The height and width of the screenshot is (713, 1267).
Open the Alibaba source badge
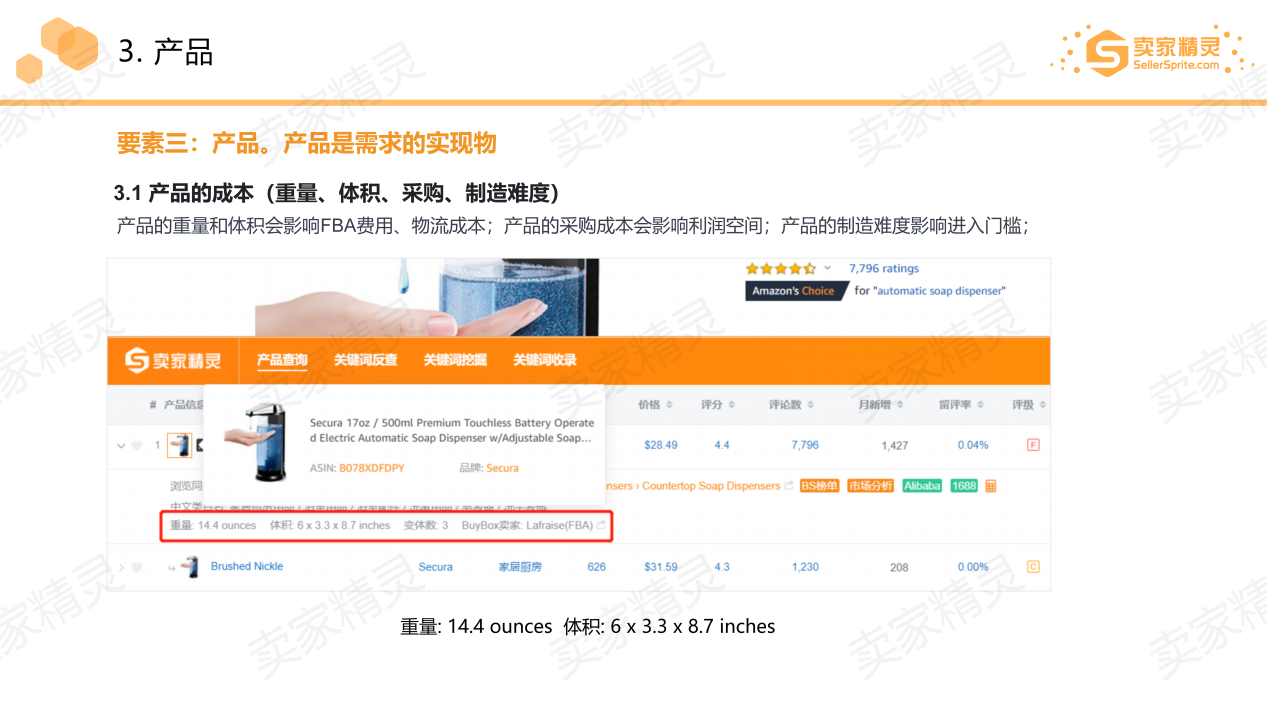click(921, 486)
